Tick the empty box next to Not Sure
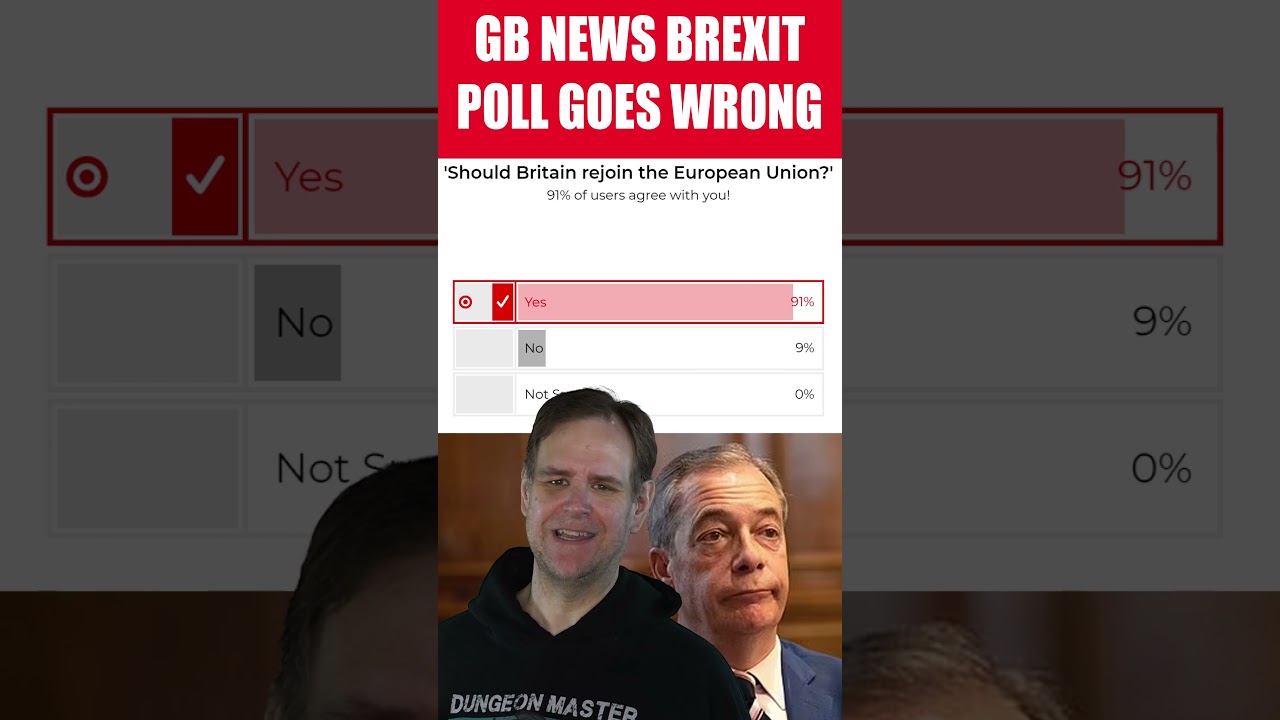The image size is (1280, 720). point(484,394)
